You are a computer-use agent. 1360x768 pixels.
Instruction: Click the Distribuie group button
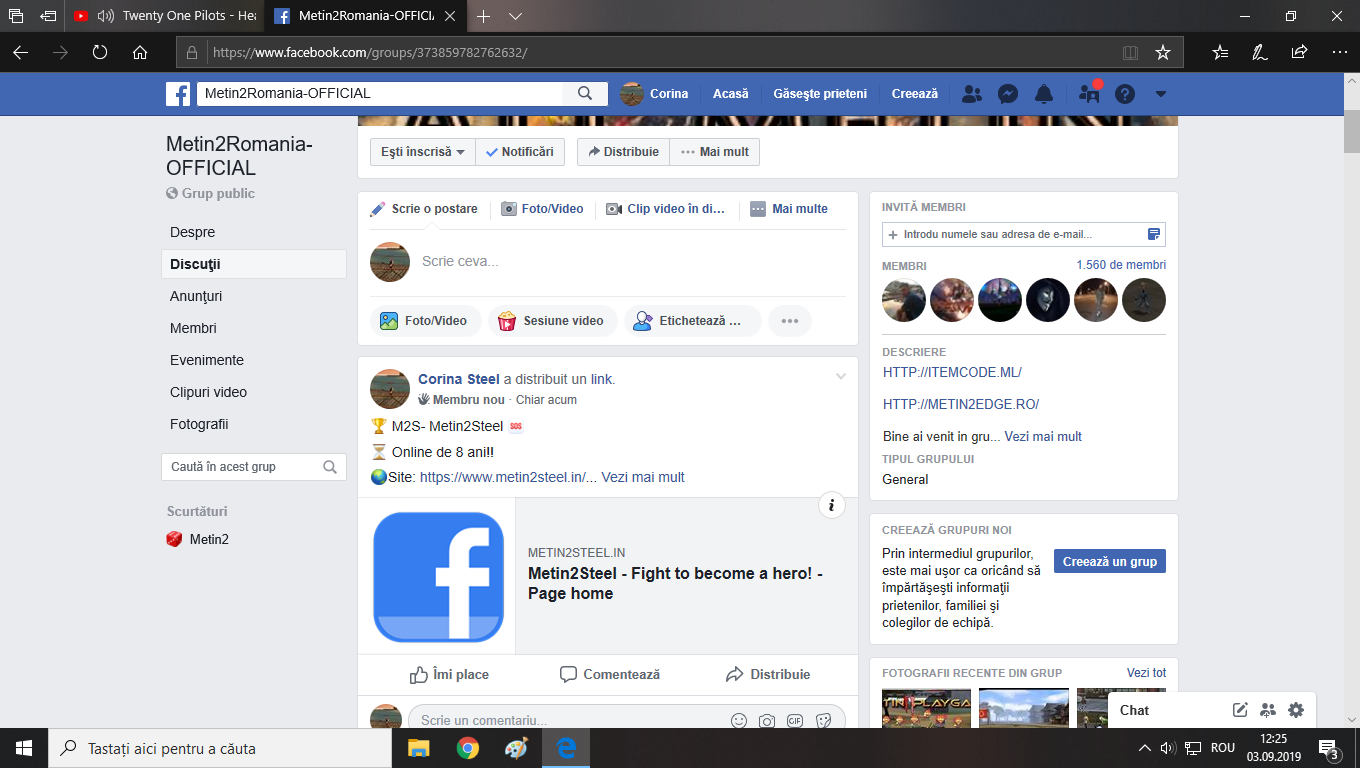pos(623,152)
